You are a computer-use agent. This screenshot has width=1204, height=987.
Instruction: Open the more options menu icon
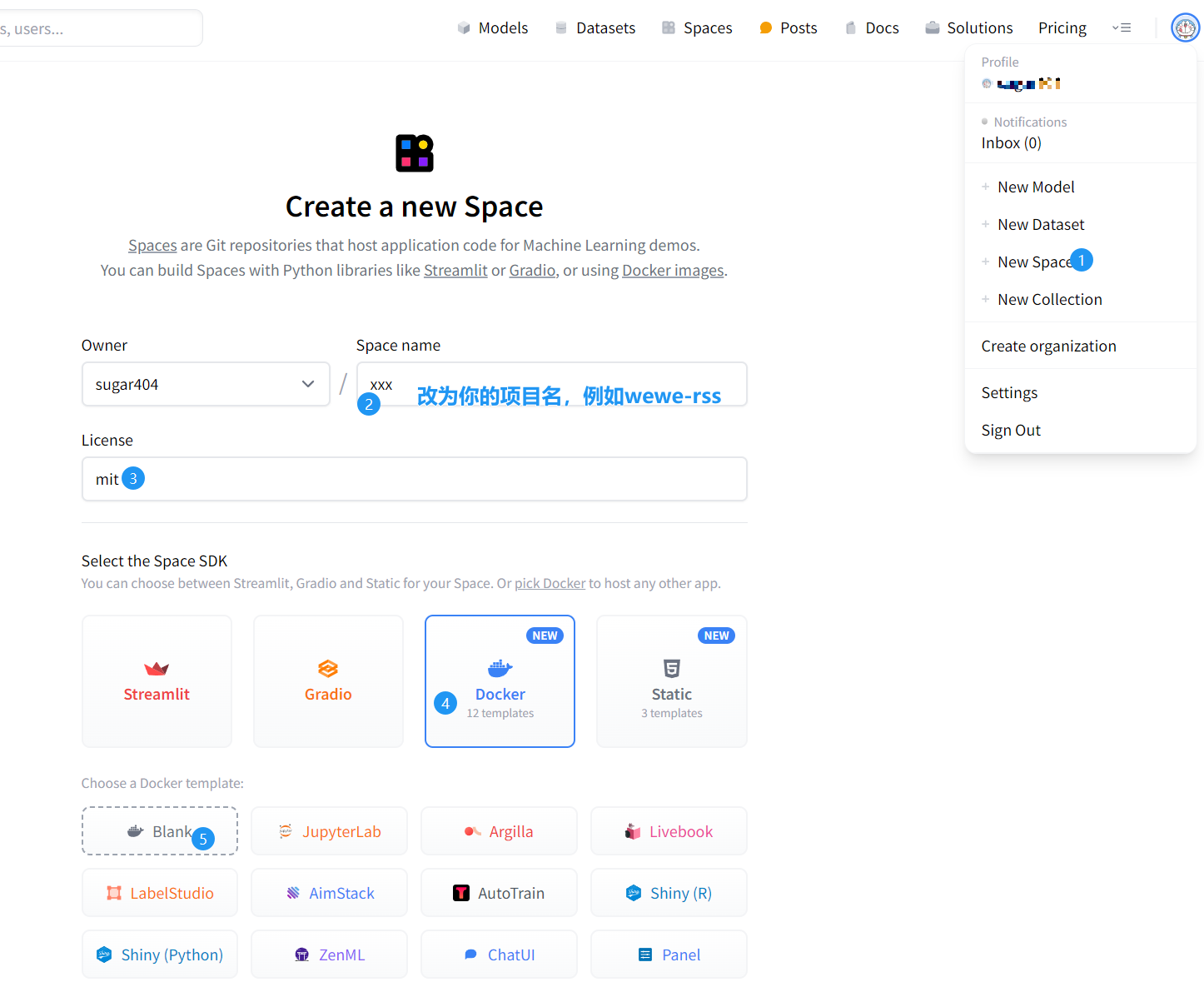pos(1122,27)
